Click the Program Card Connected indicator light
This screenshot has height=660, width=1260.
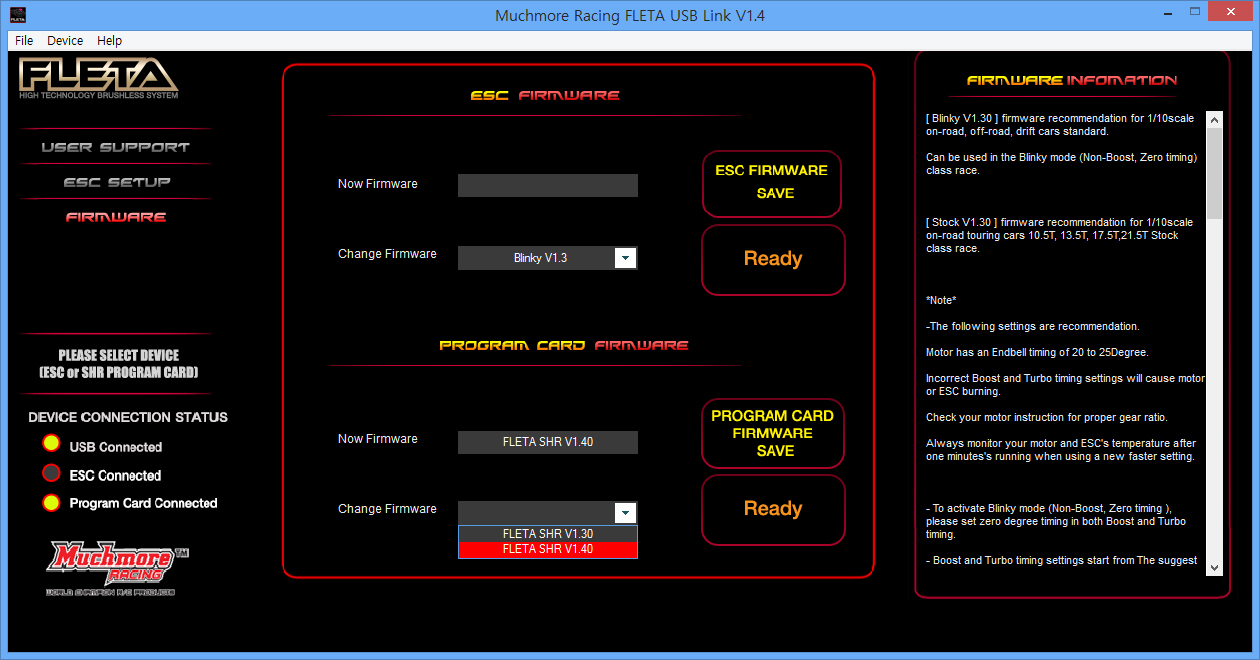51,502
